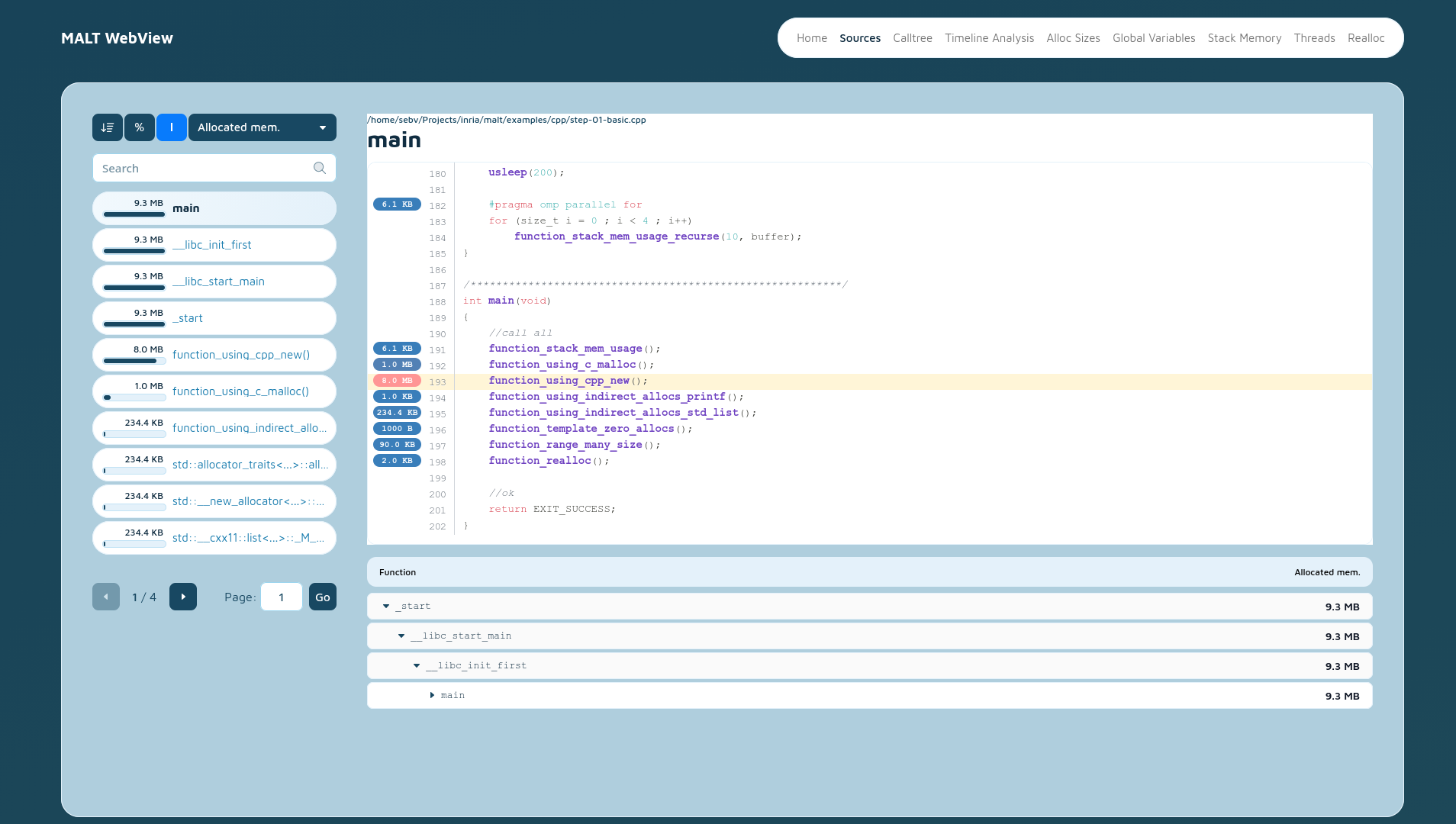Click the 6.1 KB annotation beside line 191
This screenshot has height=824, width=1456.
[396, 348]
